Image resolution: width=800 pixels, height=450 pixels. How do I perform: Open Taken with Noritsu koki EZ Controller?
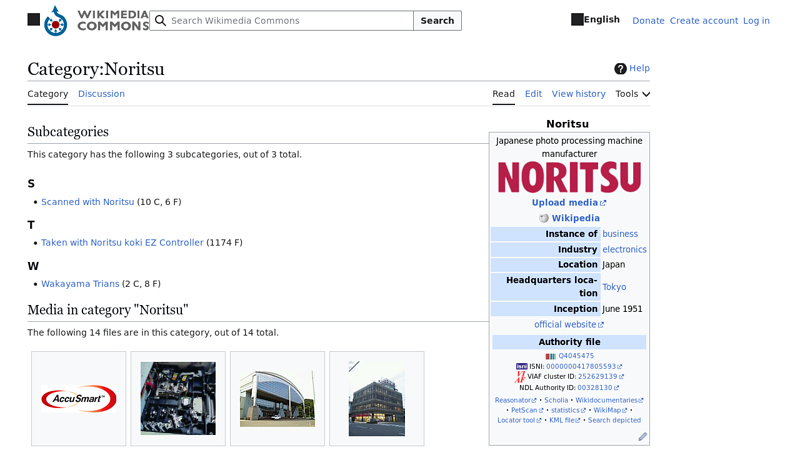click(122, 243)
